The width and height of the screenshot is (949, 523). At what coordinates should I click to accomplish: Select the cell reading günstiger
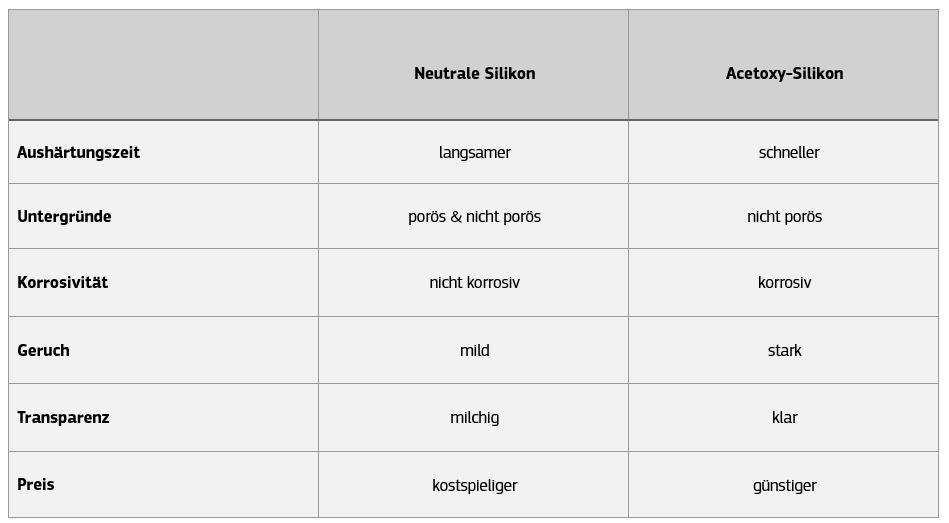point(784,486)
